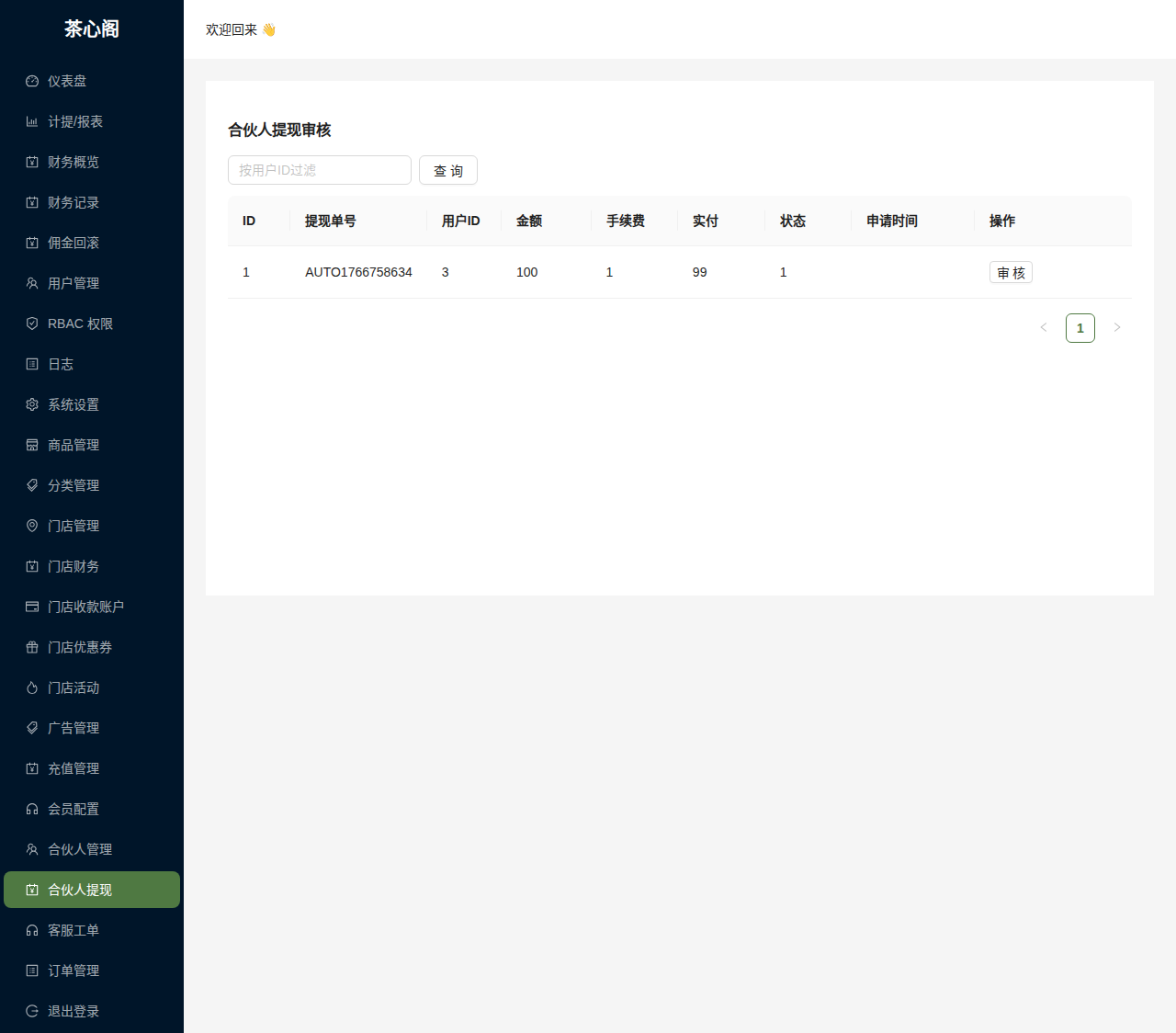Focus the 按用户ID过滤 filter input
This screenshot has height=1033, width=1176.
tap(319, 170)
